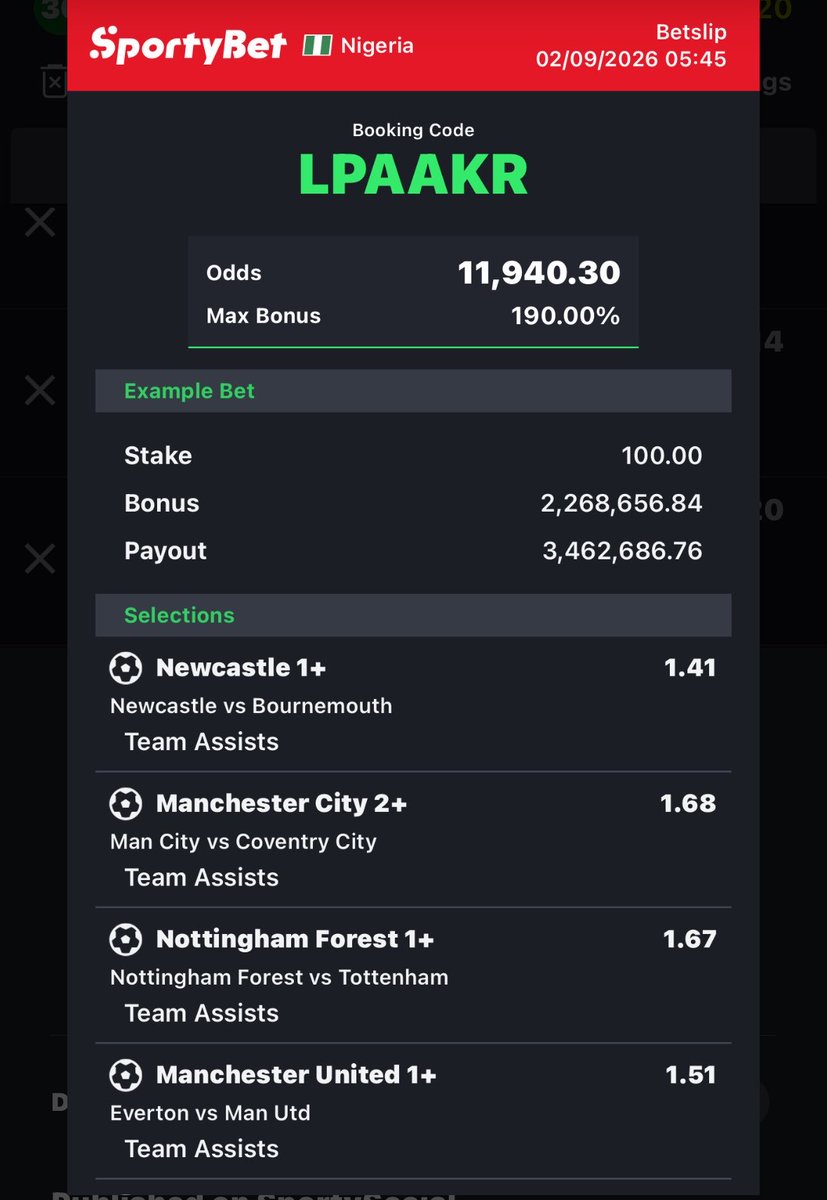Image resolution: width=827 pixels, height=1200 pixels.
Task: Tap the Manchester City 2+ football icon
Action: coord(125,803)
